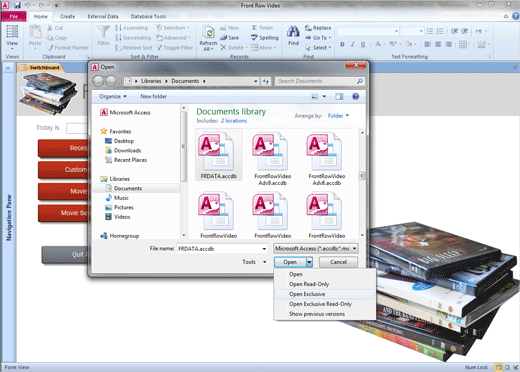Select Music under Libraries
520x372 pixels.
tap(117, 198)
